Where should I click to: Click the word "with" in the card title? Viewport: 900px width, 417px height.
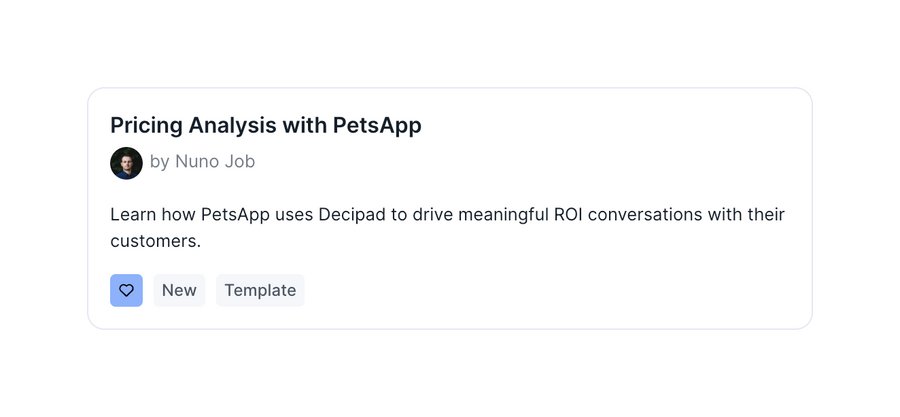pos(304,126)
